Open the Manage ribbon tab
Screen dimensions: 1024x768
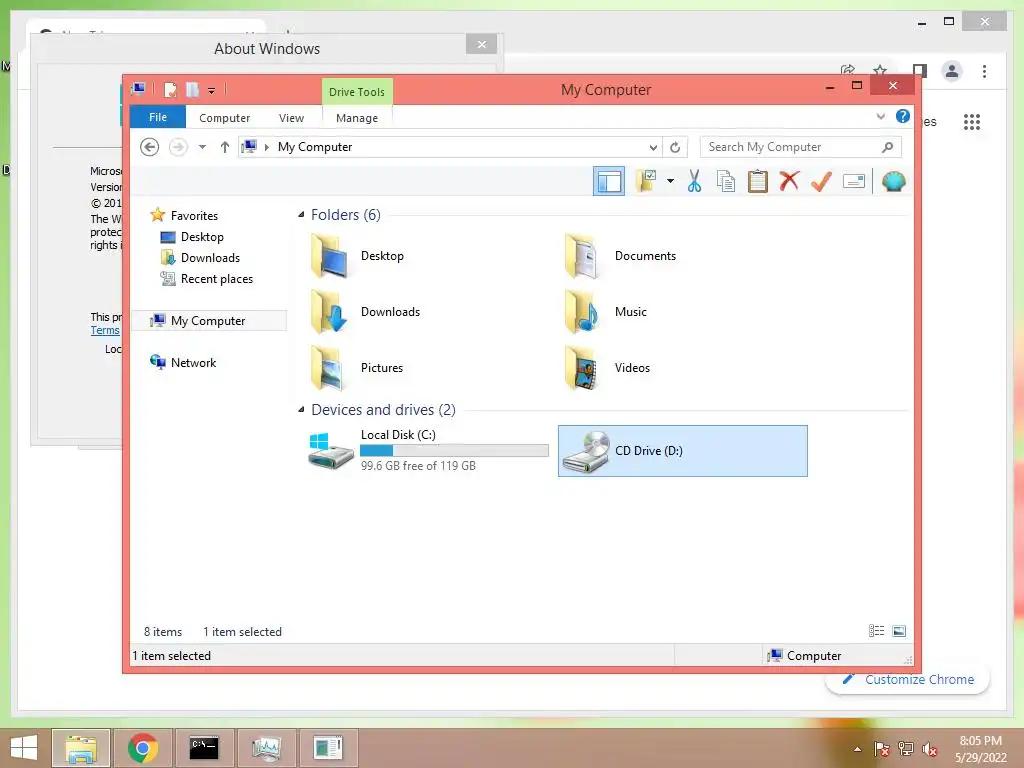pyautogui.click(x=357, y=118)
